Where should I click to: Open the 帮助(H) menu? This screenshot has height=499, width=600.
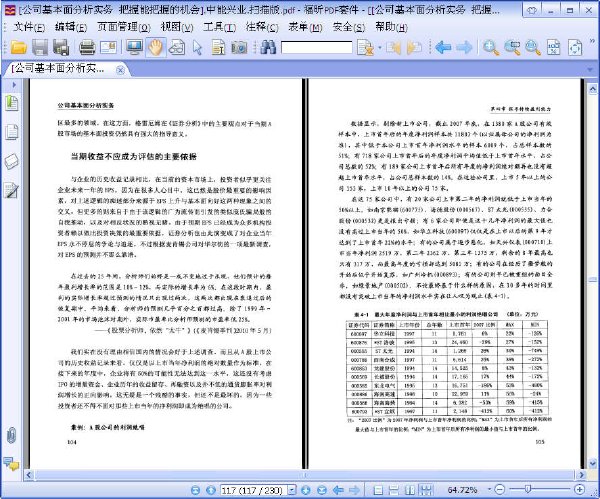(391, 27)
